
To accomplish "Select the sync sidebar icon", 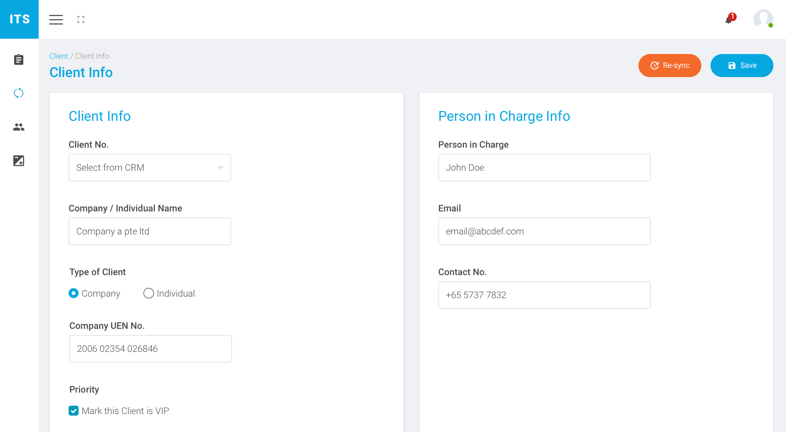I will (x=19, y=93).
